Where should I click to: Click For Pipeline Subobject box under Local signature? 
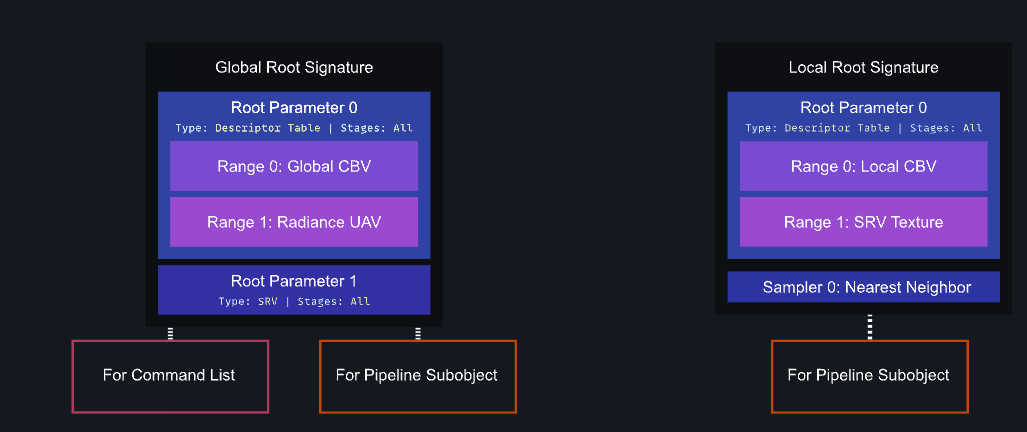(x=870, y=376)
